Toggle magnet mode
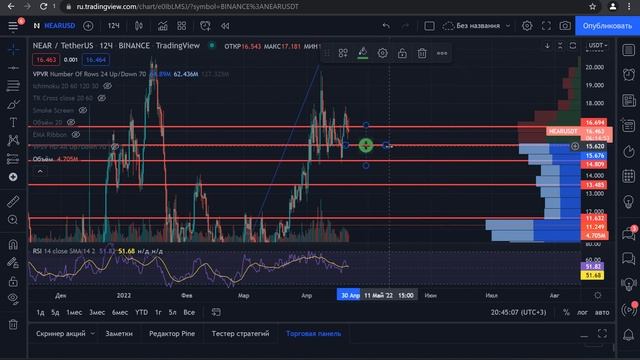Screen dimensions: 640x360 (x=13, y=244)
